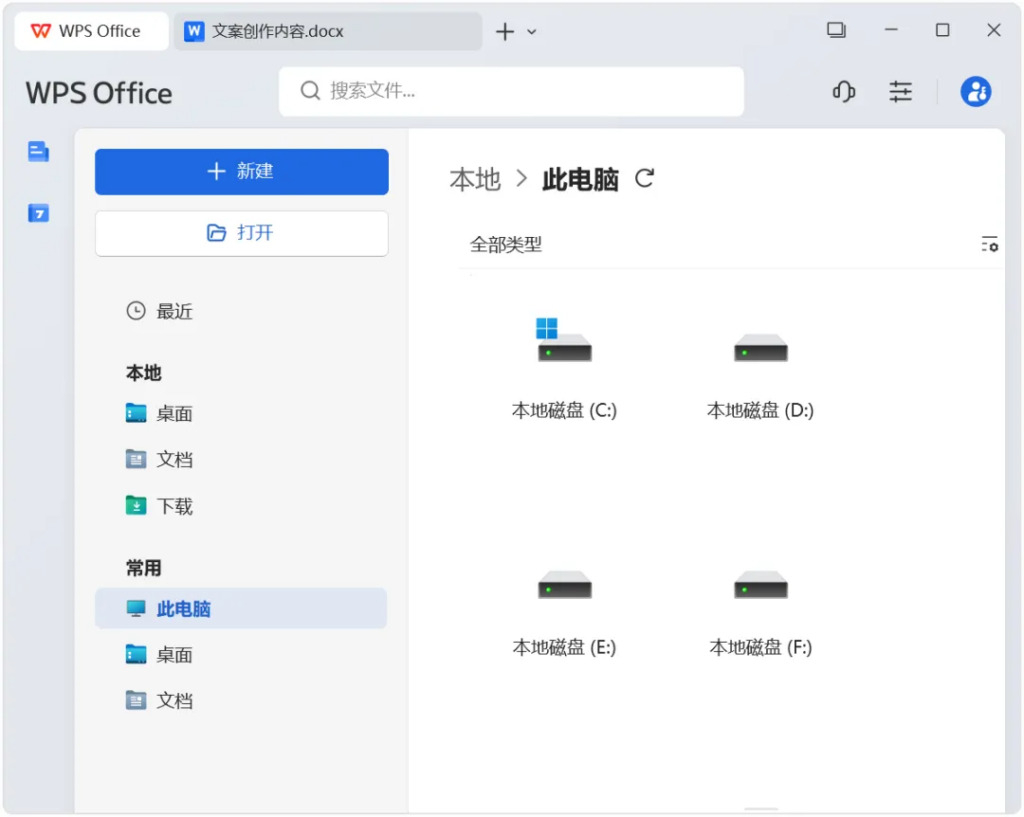Select the documents icon in left rail
The image size is (1024, 817).
point(38,152)
